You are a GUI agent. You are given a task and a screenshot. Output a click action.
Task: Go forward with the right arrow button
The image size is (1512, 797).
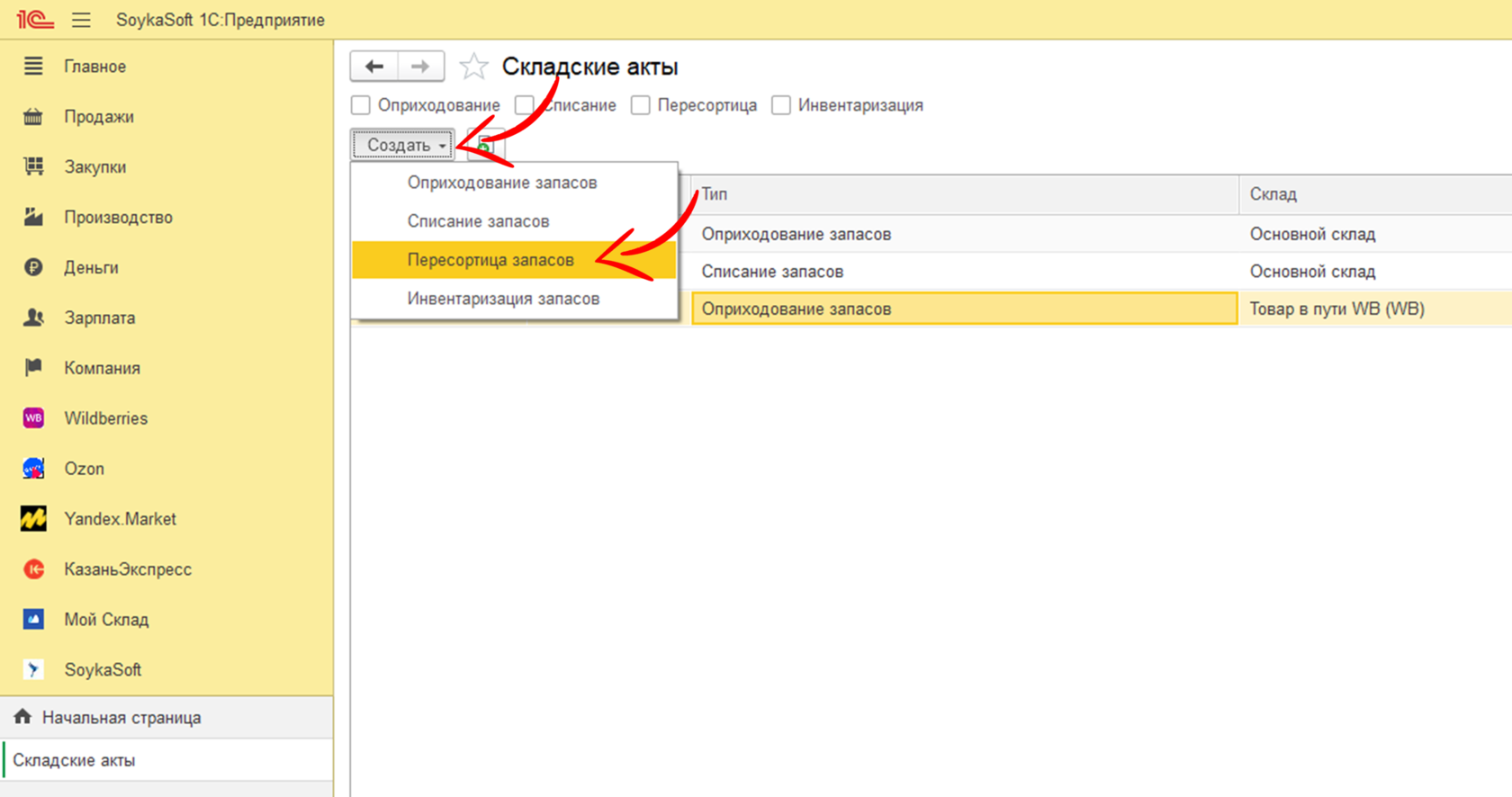(x=420, y=67)
